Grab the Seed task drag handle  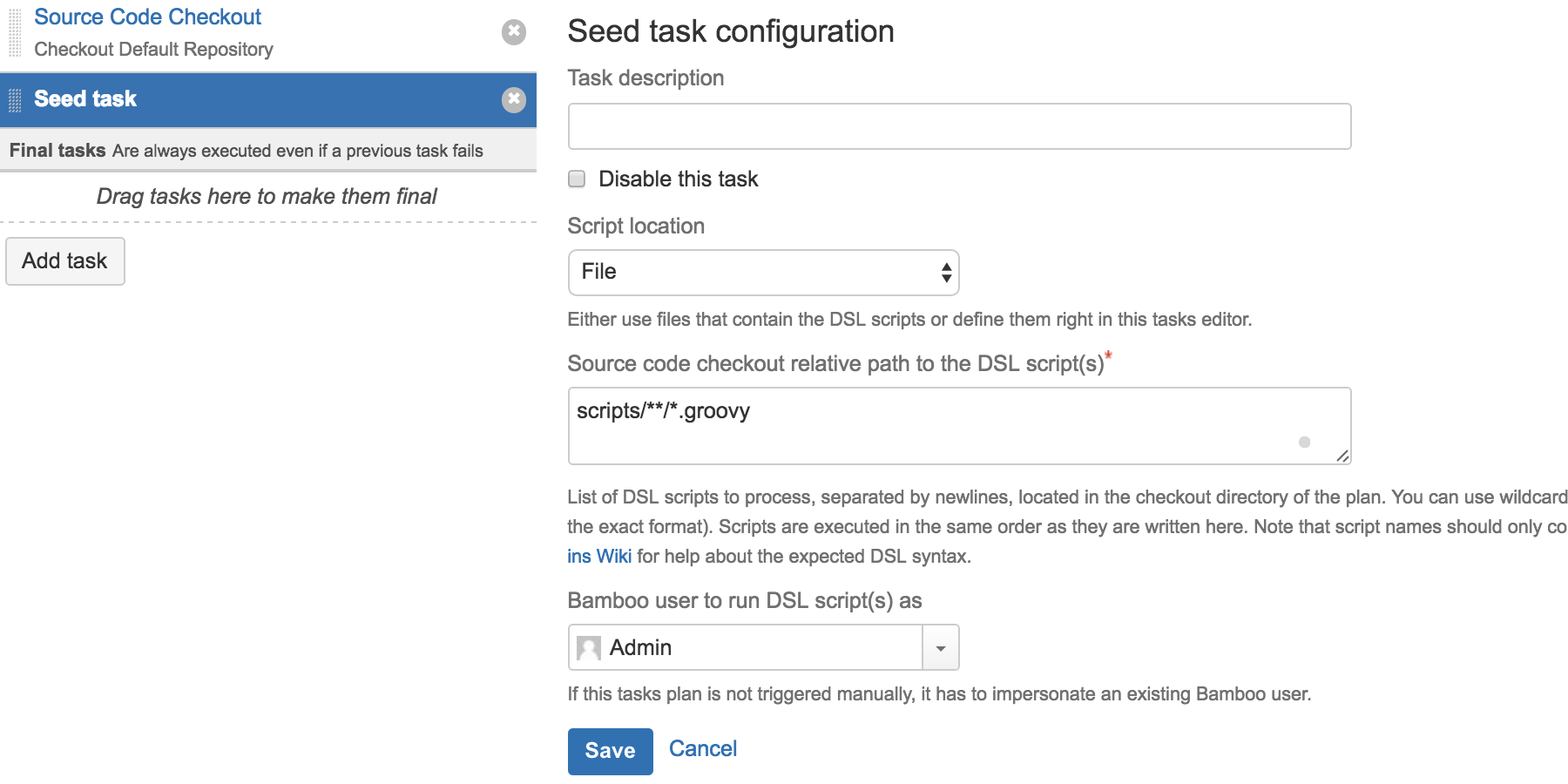tap(15, 100)
